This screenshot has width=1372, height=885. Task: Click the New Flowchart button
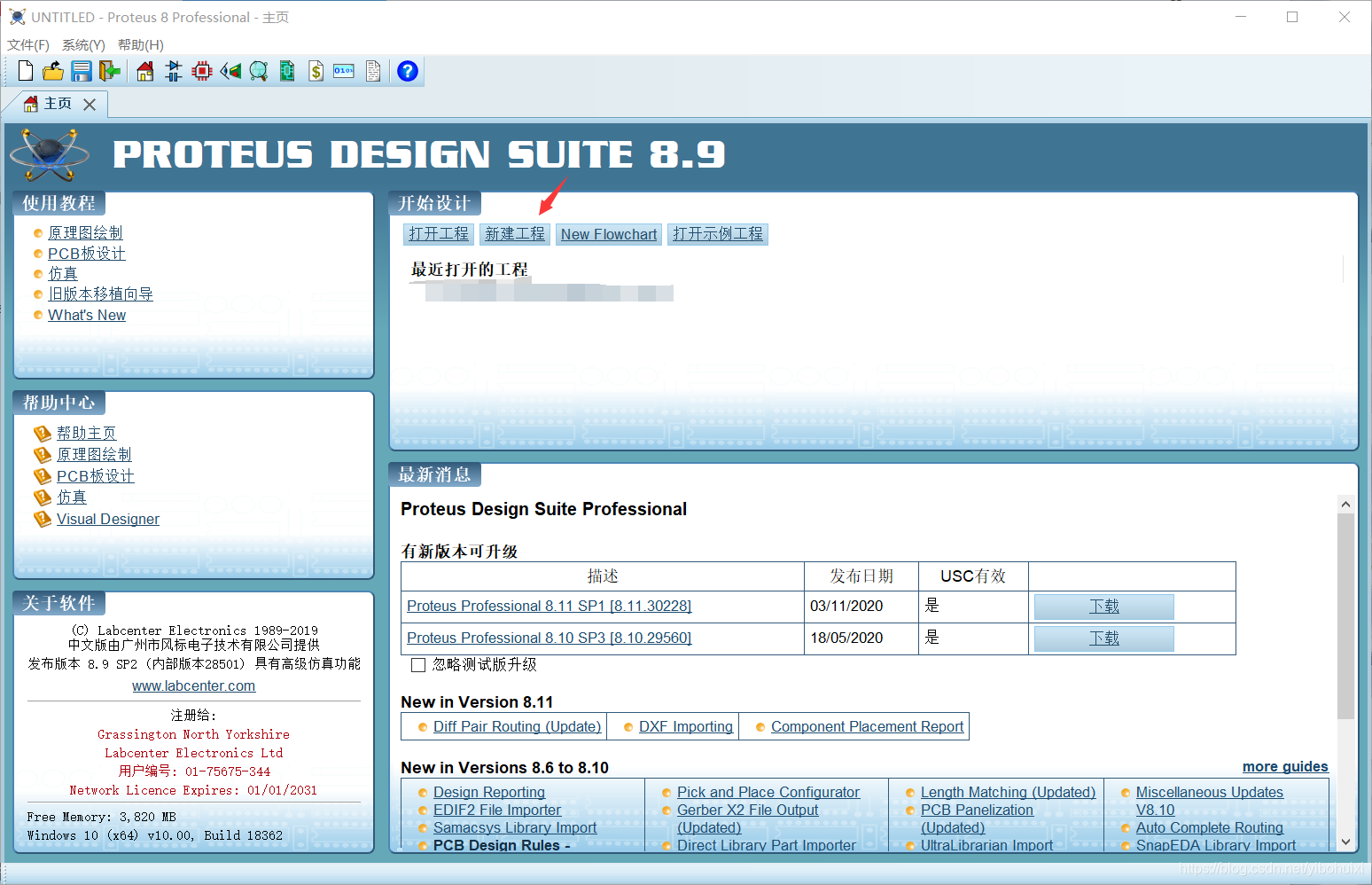coord(609,234)
